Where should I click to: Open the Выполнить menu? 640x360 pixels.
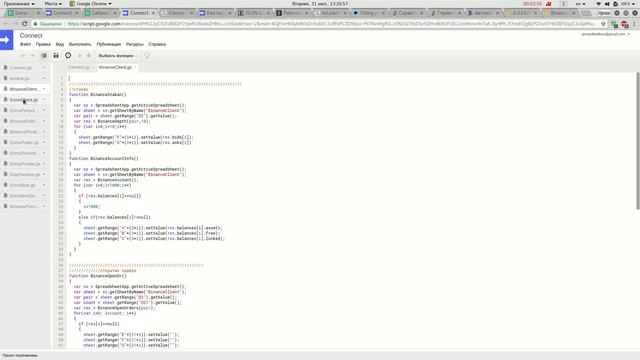[80, 44]
